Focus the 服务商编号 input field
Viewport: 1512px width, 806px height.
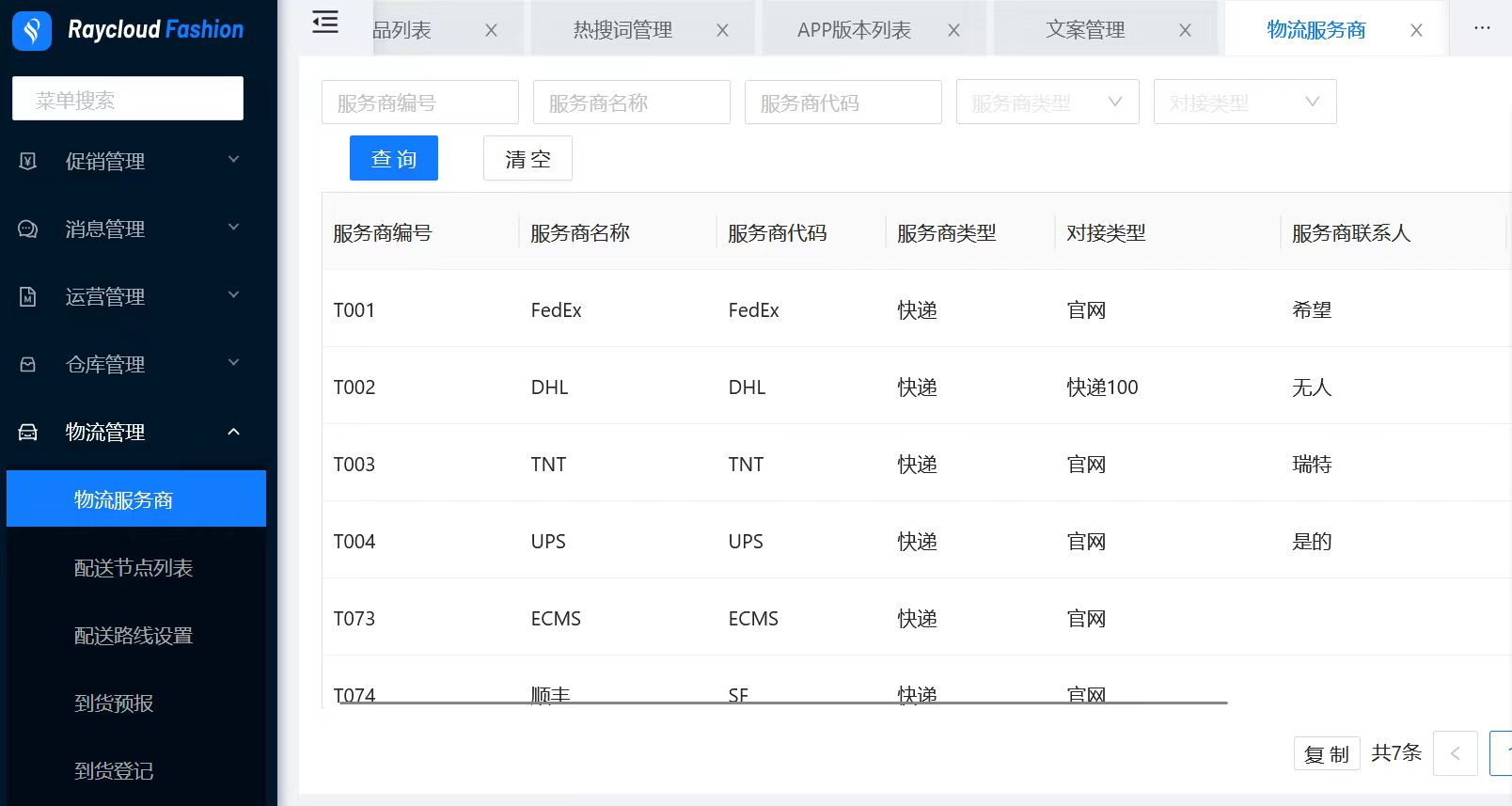420,102
